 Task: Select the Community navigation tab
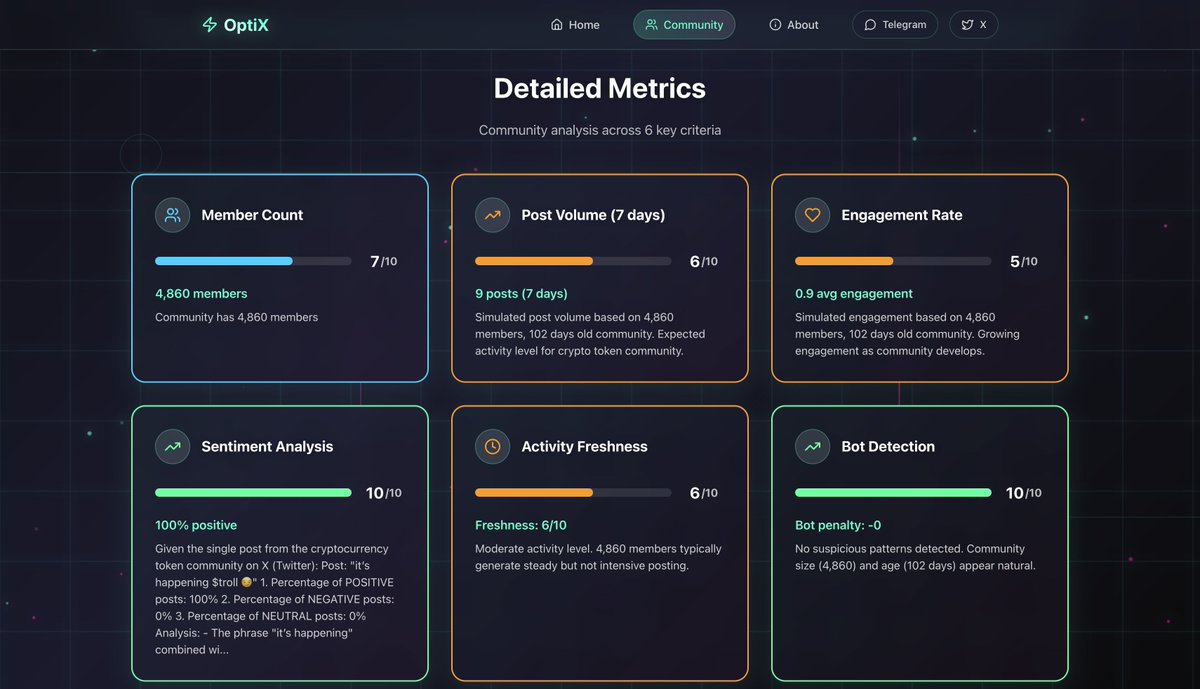pos(684,24)
